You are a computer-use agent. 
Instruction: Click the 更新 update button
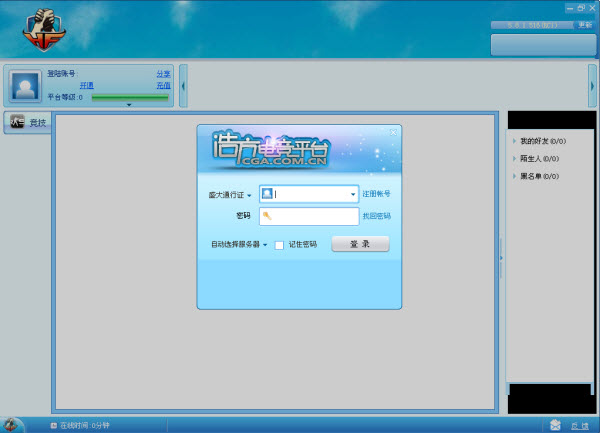585,25
